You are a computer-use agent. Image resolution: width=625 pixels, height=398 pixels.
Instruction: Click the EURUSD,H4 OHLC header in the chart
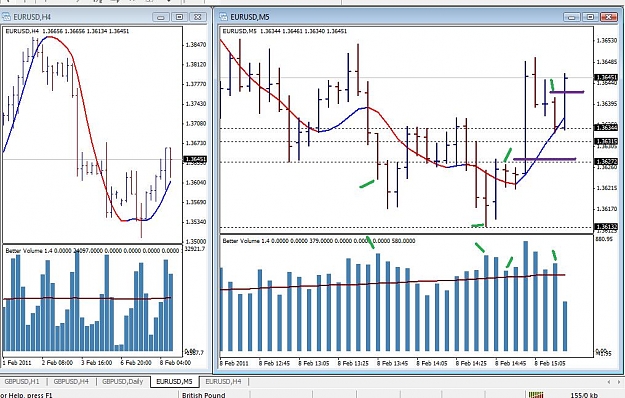67,31
